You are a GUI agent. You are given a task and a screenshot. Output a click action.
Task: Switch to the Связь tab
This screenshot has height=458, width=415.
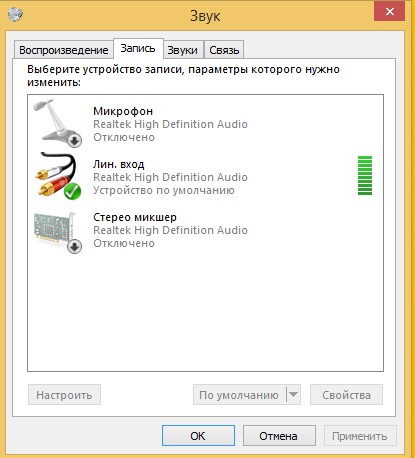[224, 50]
